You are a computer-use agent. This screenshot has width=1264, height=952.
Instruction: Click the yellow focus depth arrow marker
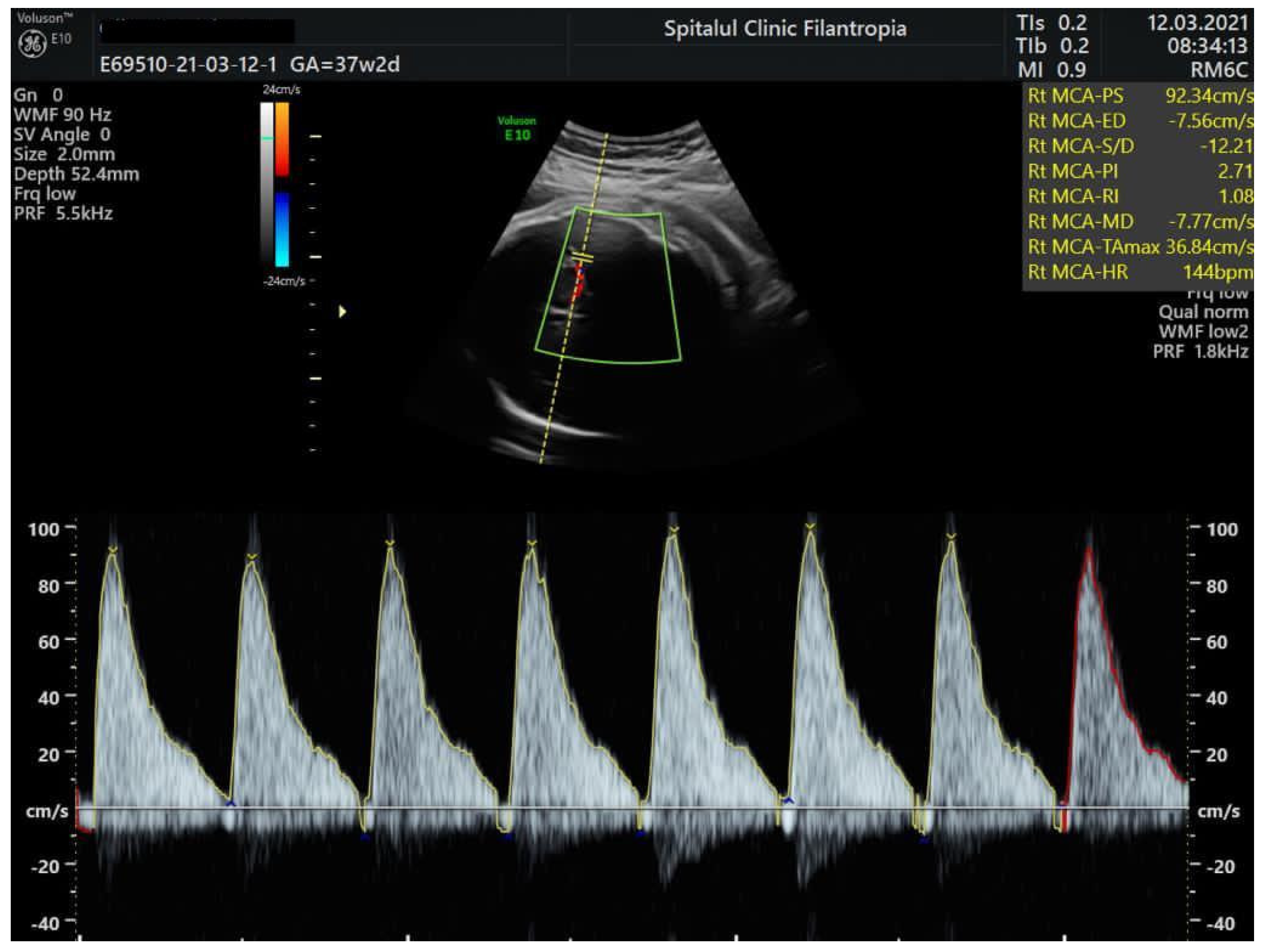(x=342, y=311)
